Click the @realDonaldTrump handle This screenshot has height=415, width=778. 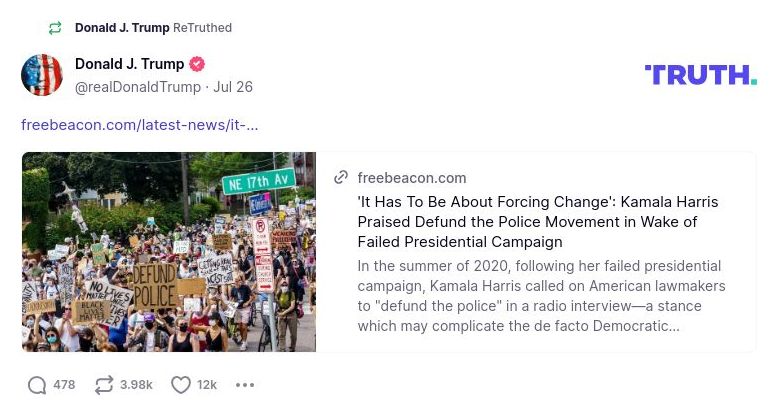pyautogui.click(x=137, y=87)
